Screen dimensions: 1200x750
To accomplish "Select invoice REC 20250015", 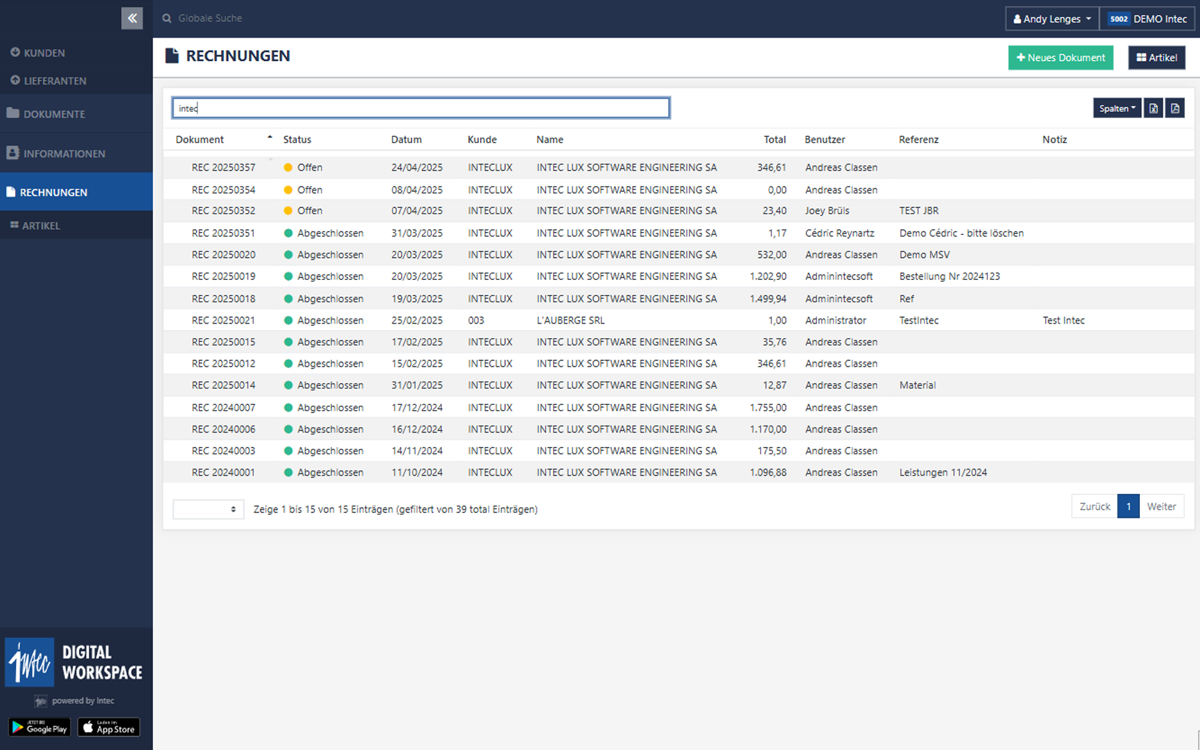I will tap(224, 342).
